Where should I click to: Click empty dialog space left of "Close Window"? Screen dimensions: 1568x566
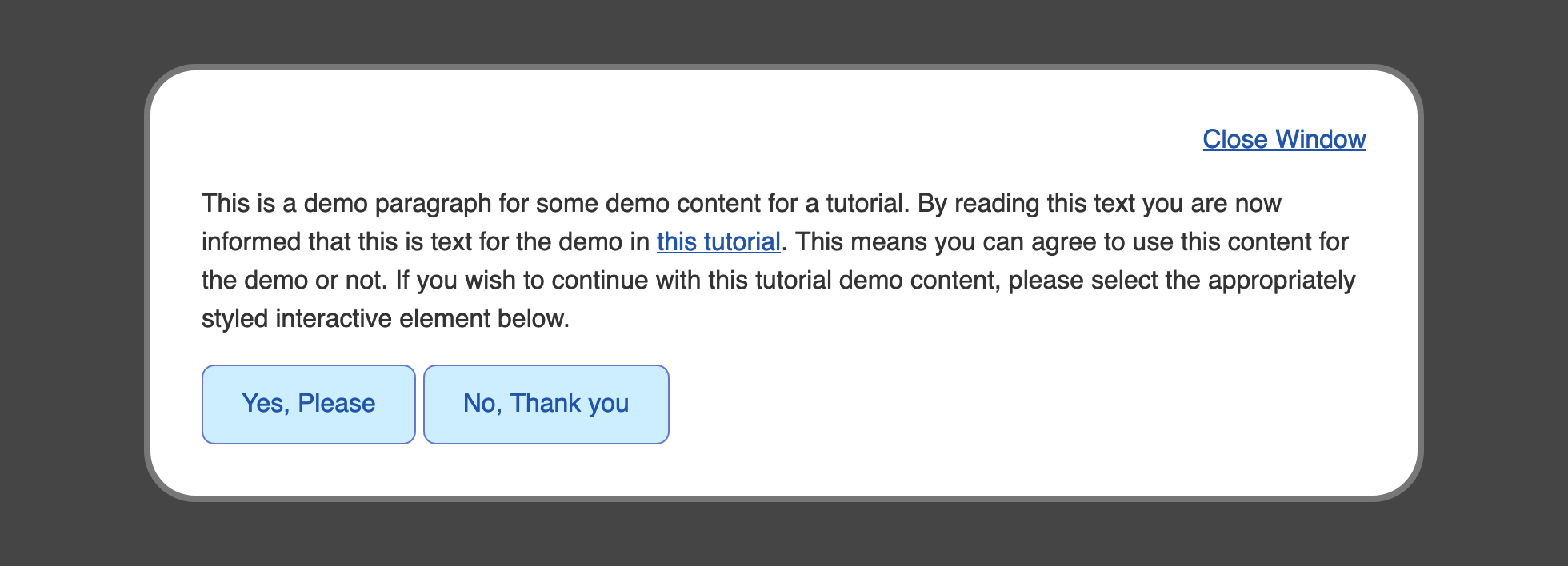click(720, 139)
